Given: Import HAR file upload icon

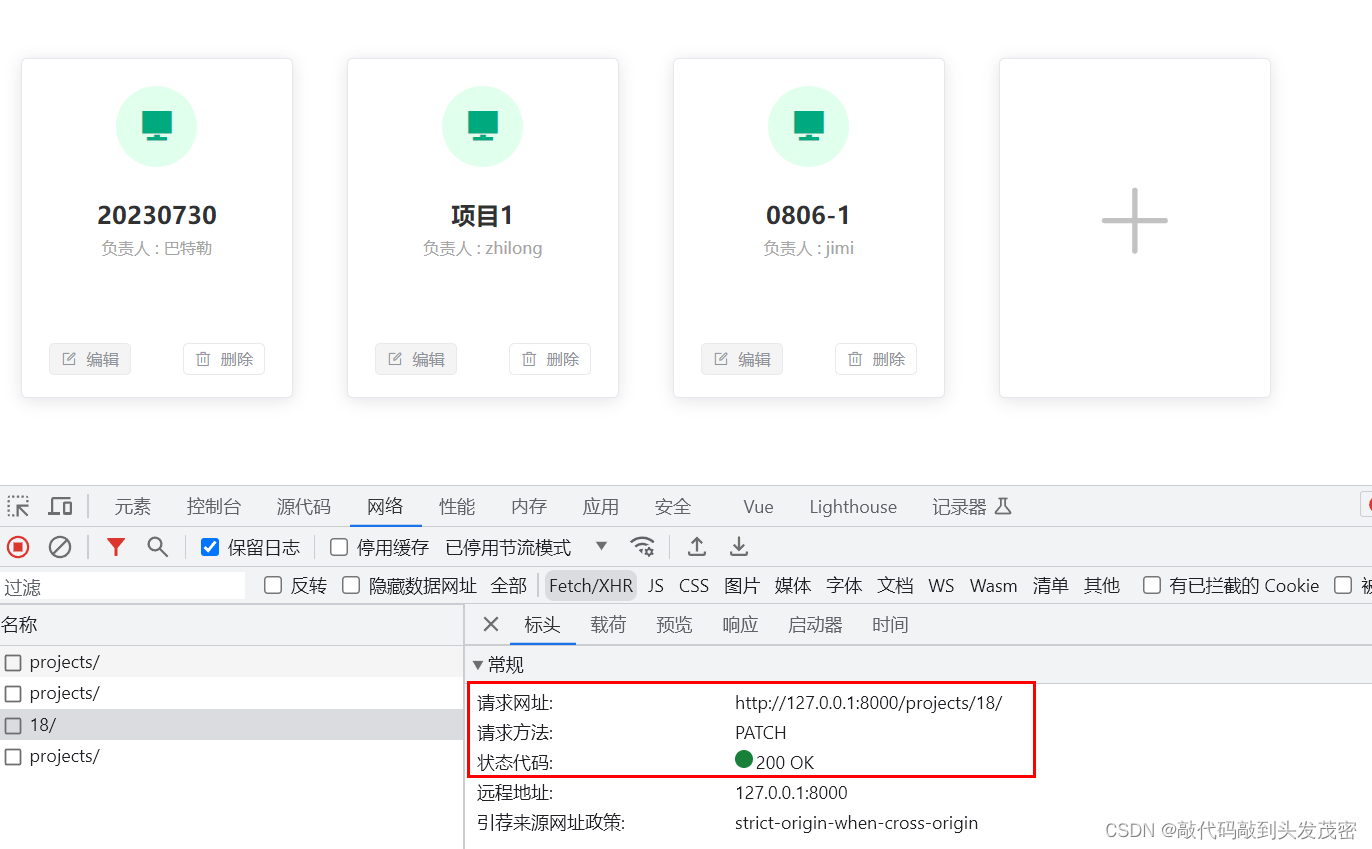Looking at the screenshot, I should click(x=697, y=547).
